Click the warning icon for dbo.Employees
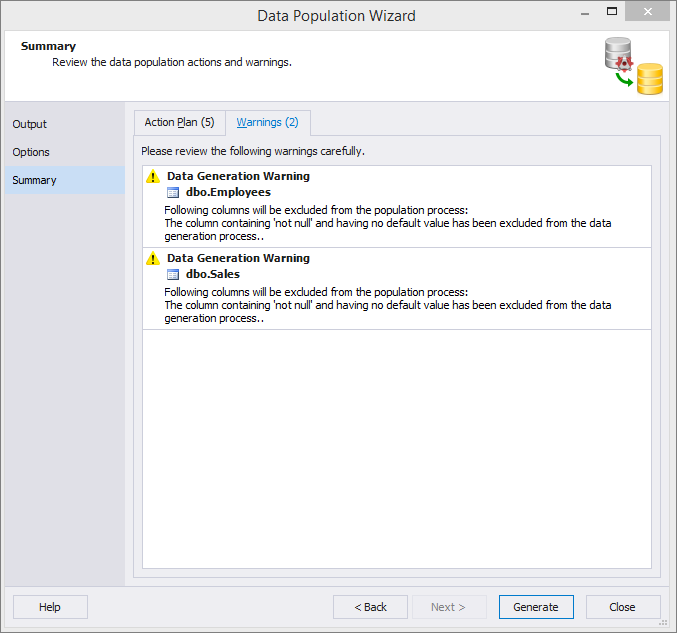Viewport: 677px width, 633px height. click(x=153, y=177)
